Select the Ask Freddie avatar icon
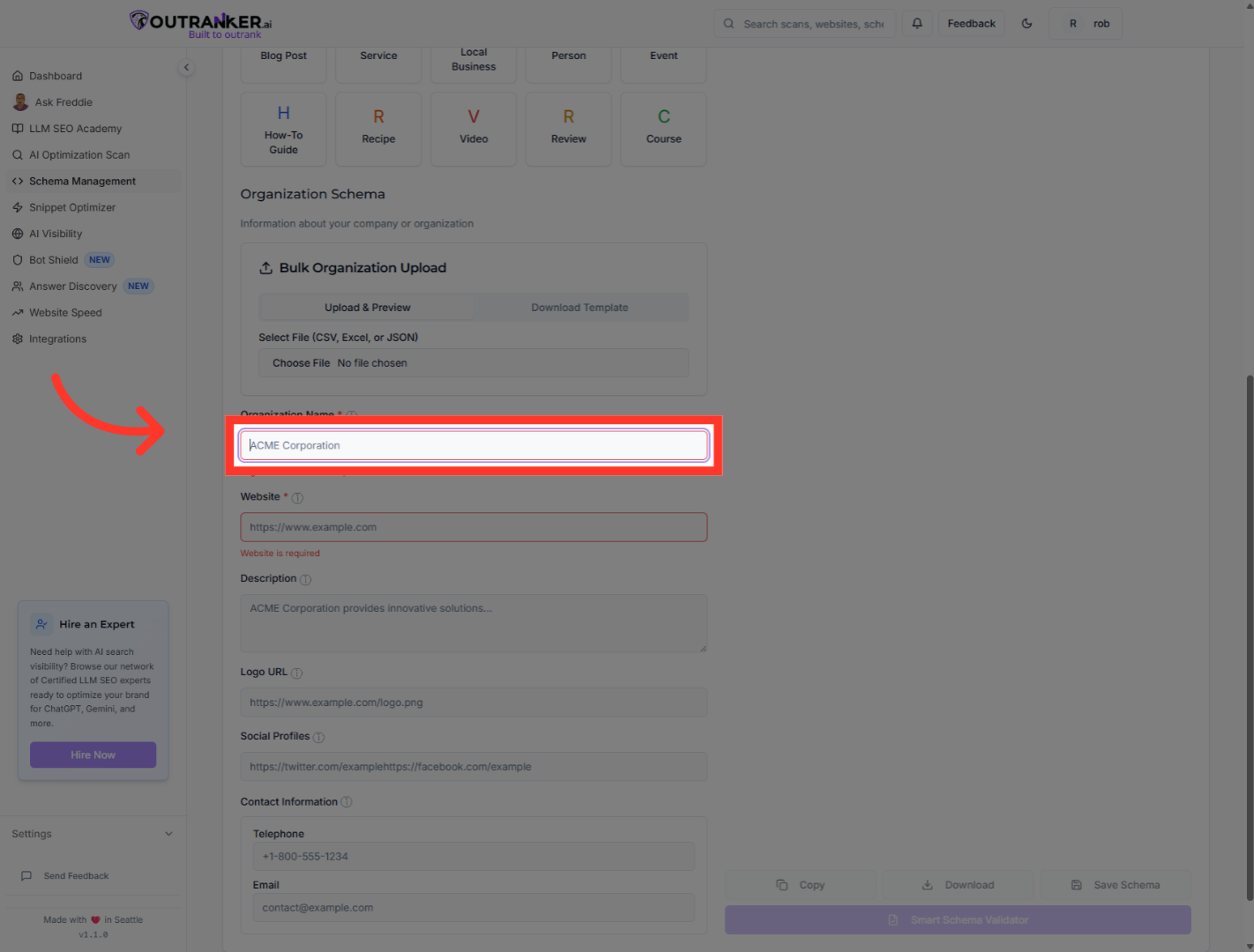This screenshot has height=952, width=1254. click(20, 101)
